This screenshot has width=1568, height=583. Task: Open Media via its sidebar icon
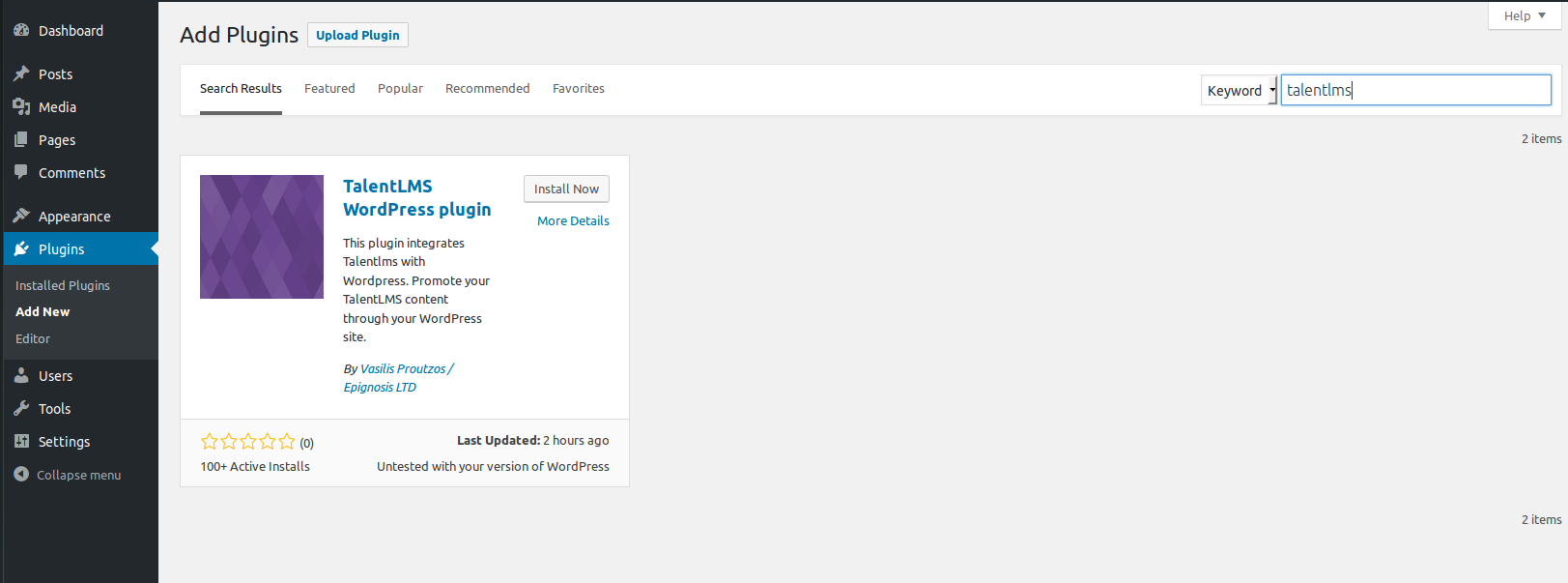click(21, 107)
